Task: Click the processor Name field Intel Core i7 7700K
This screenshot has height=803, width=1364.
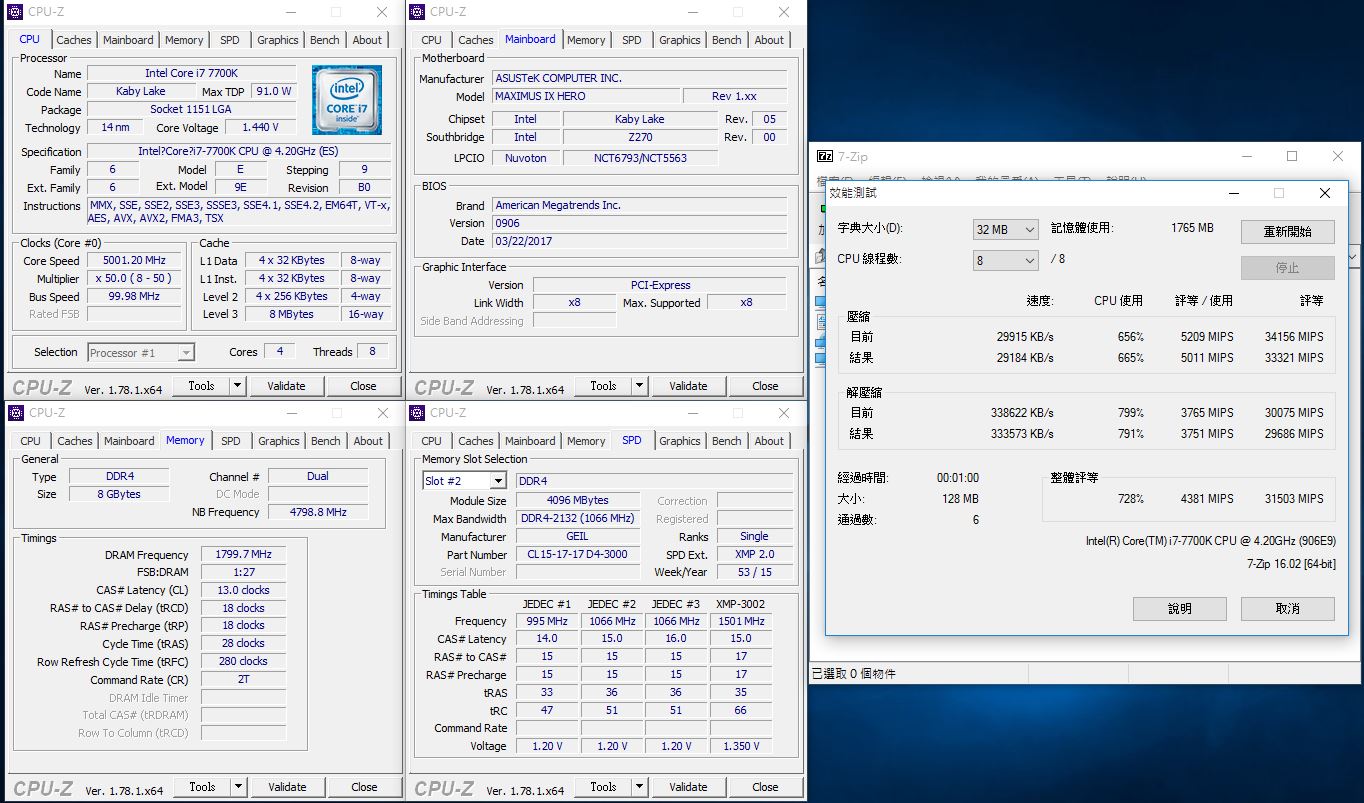Action: 191,73
